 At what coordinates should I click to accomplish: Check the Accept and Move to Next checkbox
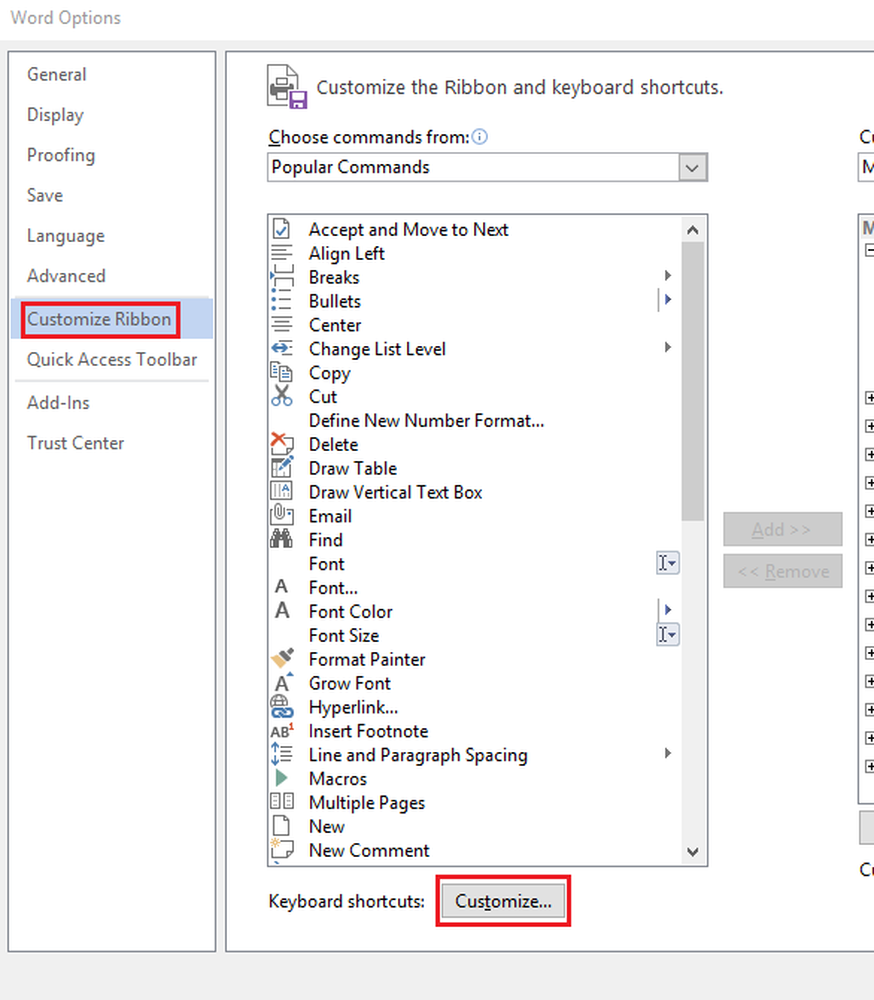coord(282,228)
